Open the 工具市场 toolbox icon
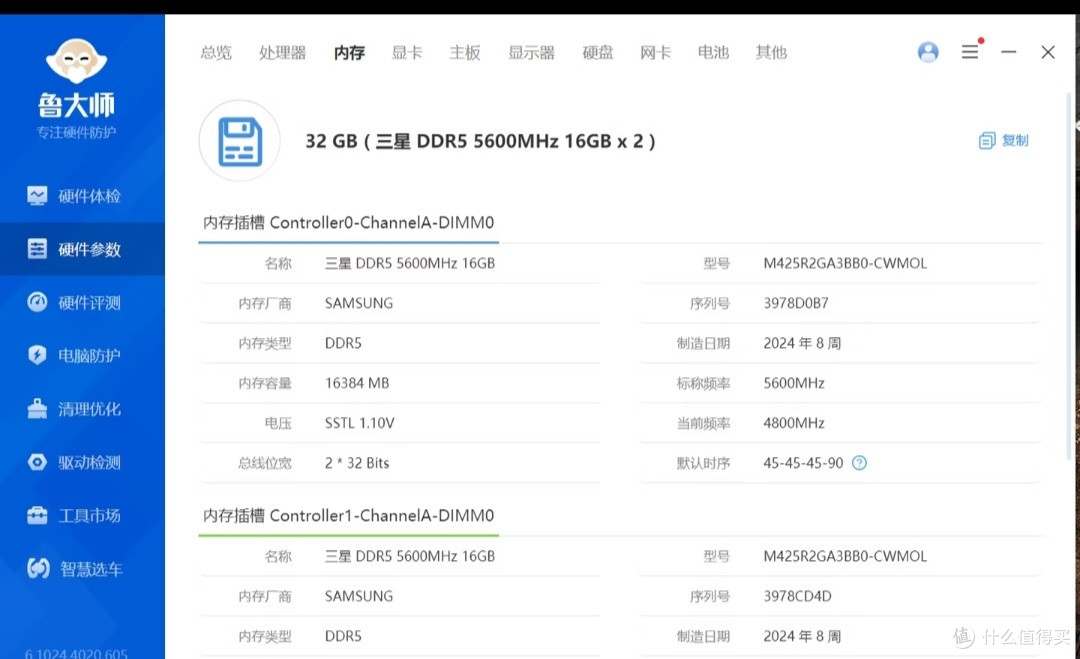 37,515
